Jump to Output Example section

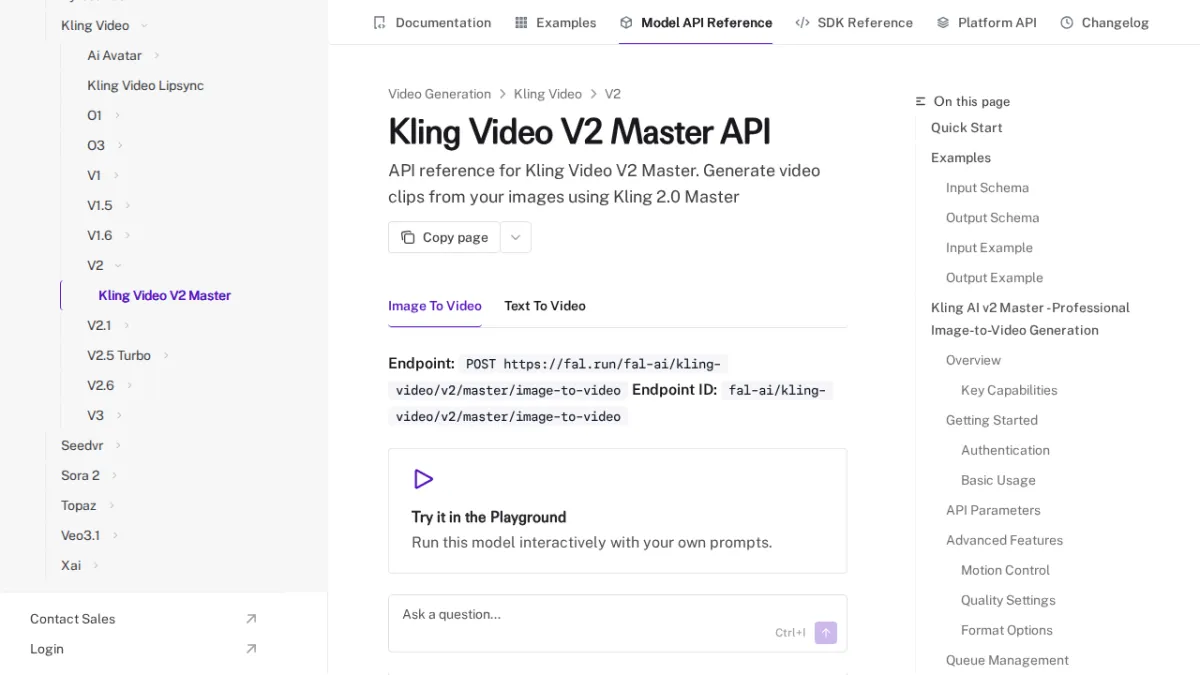[x=994, y=278]
